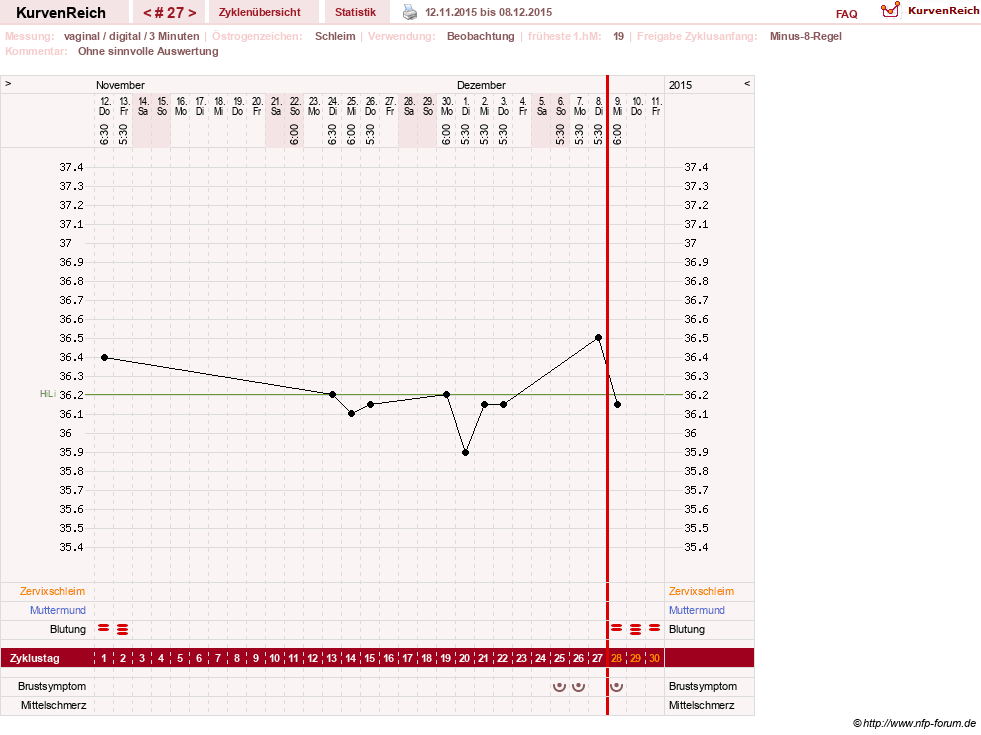Click bleeding symbol on cycle day 28
Image resolution: width=981 pixels, height=735 pixels.
[x=616, y=627]
